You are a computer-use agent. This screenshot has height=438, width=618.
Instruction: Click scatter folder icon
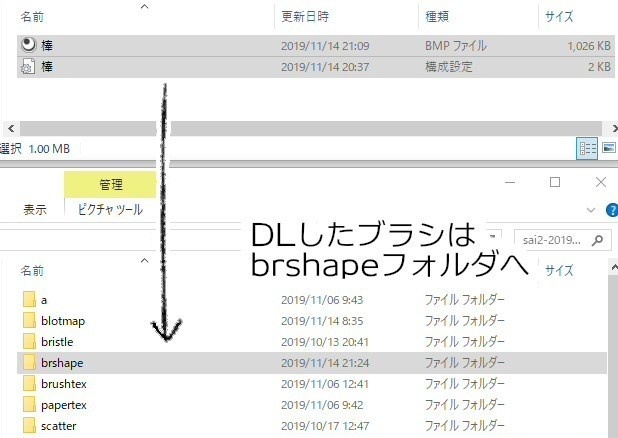coord(30,426)
